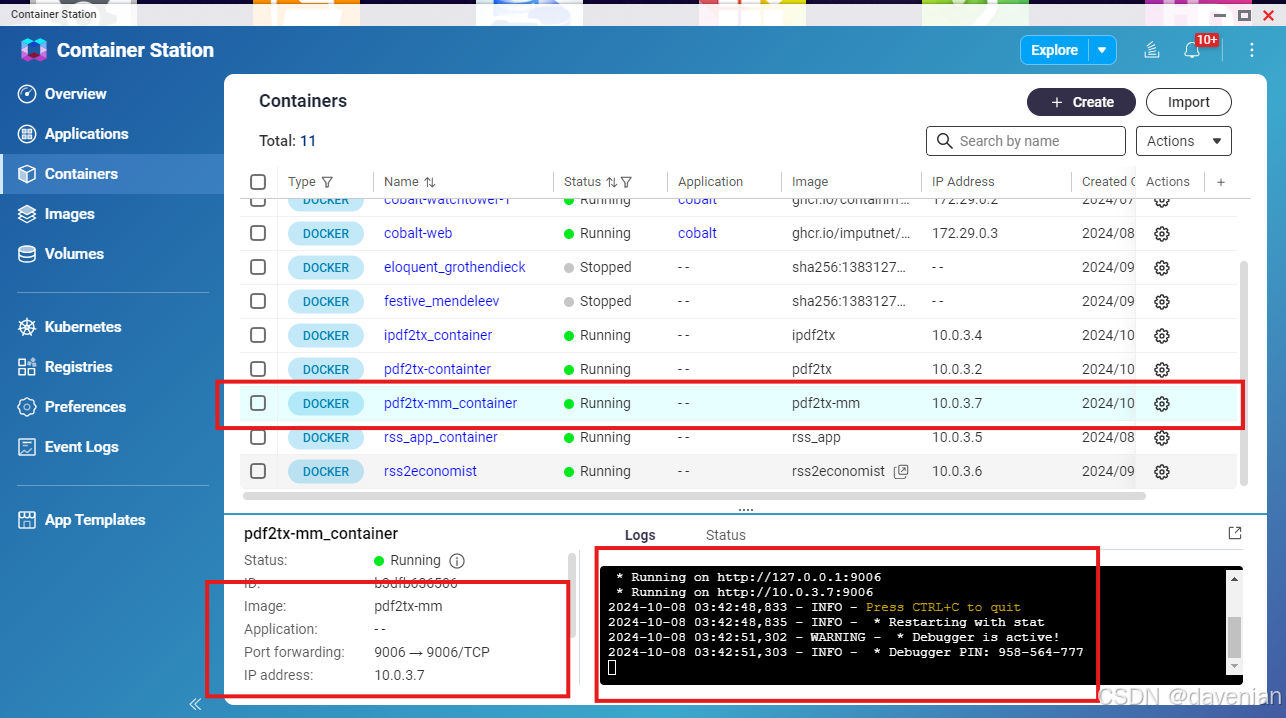Check the pdf2tx-mm_container row checkbox

[x=258, y=403]
